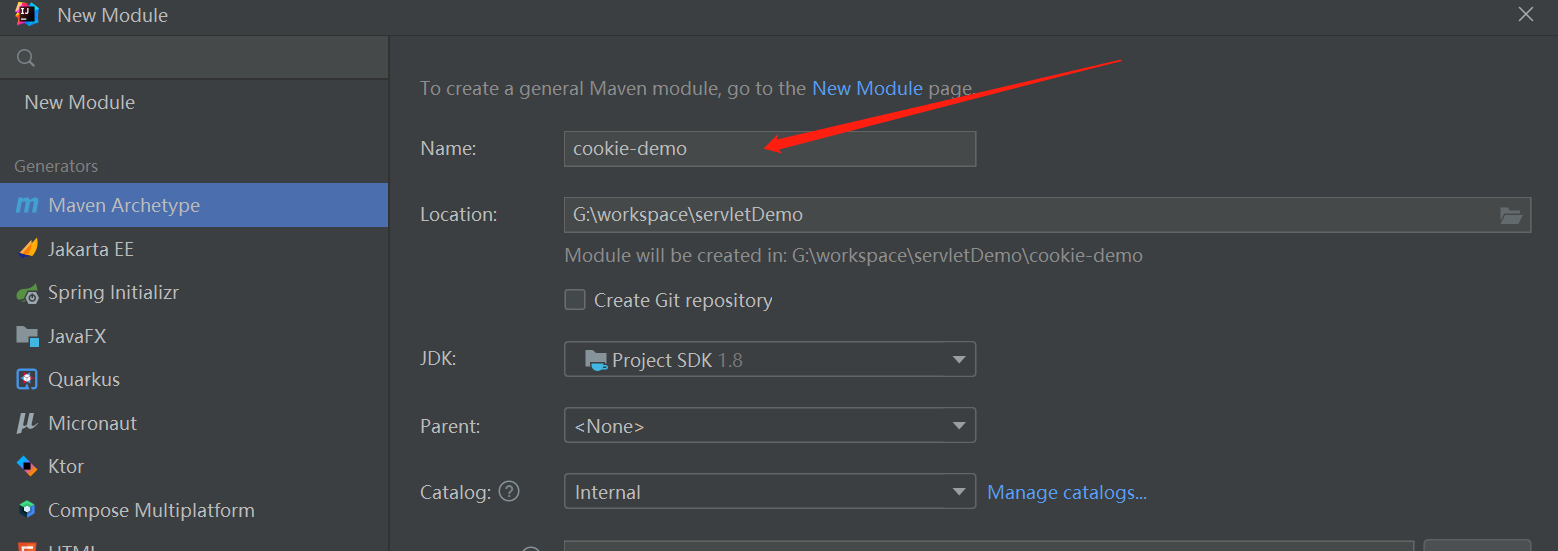The width and height of the screenshot is (1558, 551).
Task: Expand the Parent dropdown
Action: (x=769, y=426)
